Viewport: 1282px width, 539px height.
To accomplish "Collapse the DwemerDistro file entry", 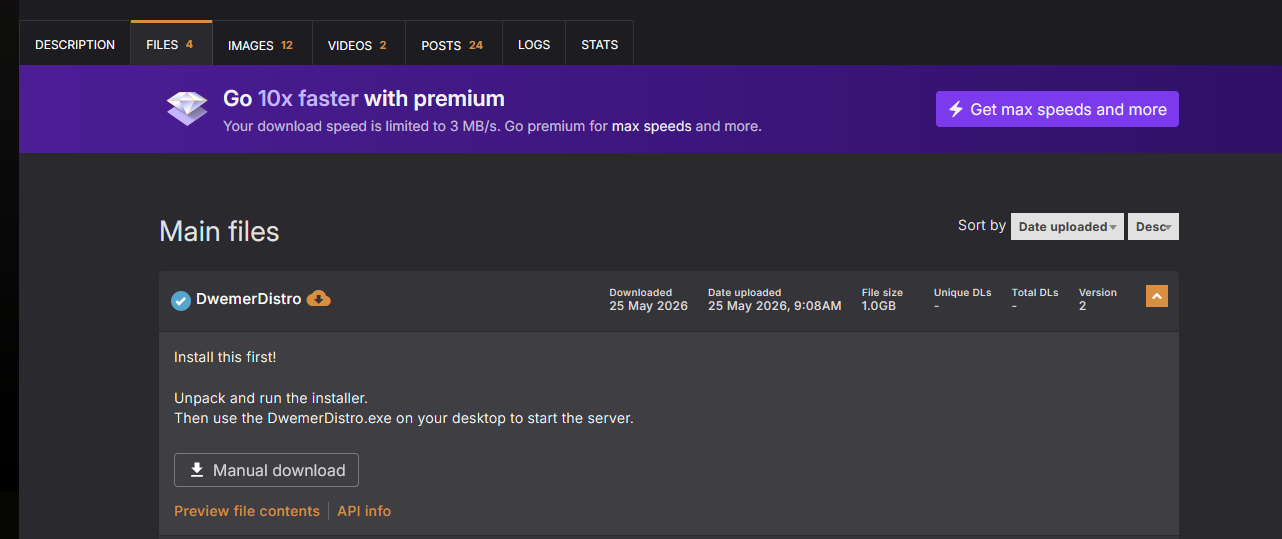I will click(x=1157, y=296).
